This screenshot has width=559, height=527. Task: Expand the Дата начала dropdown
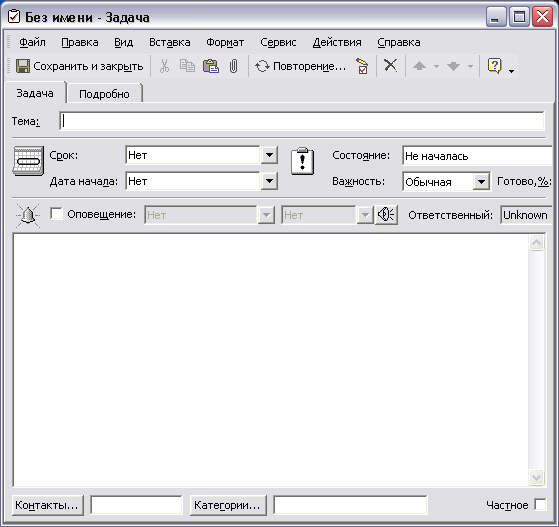point(269,181)
